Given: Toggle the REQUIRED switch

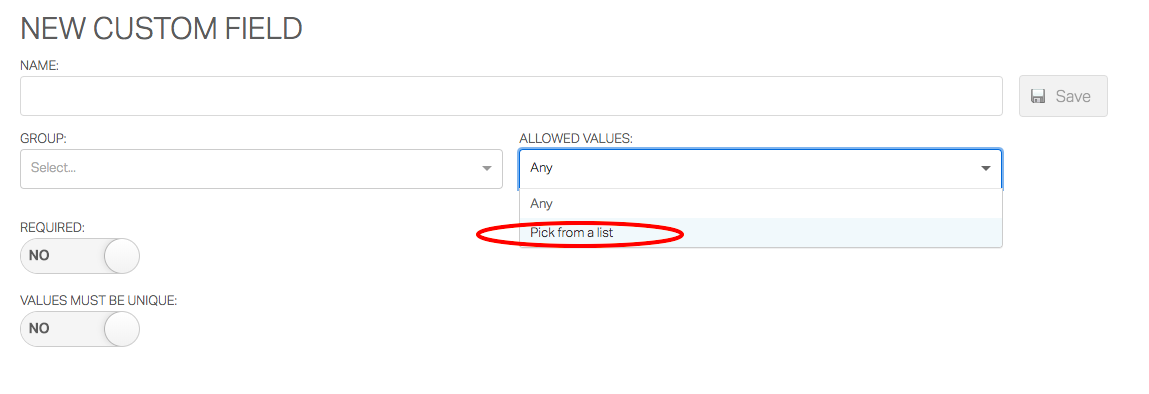Looking at the screenshot, I should click(80, 256).
